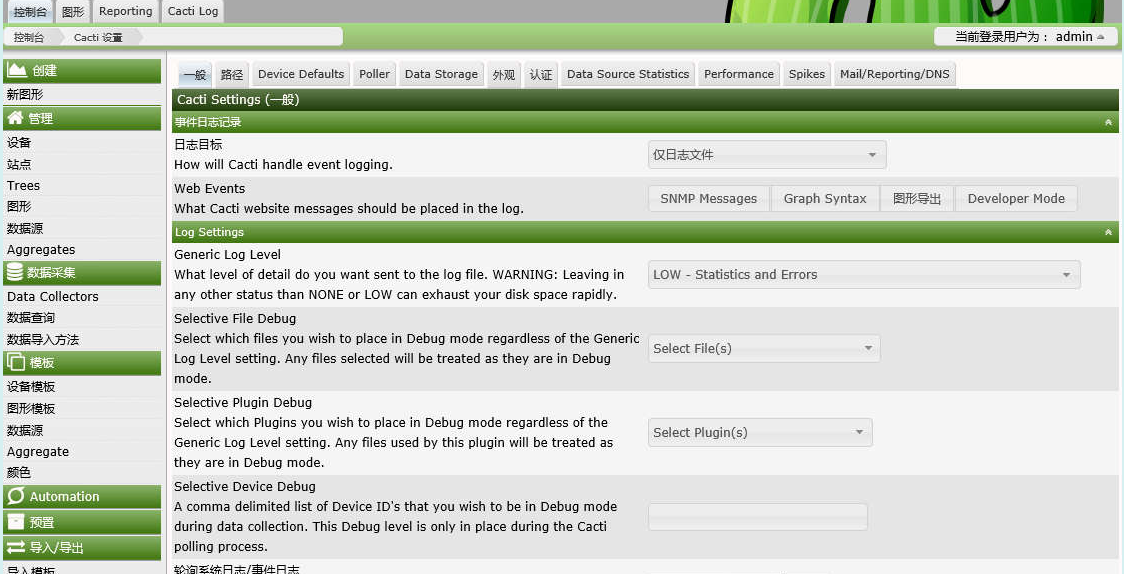1124x574 pixels.
Task: Collapse the 事件日志记录 section chevron
Action: [x=1108, y=122]
